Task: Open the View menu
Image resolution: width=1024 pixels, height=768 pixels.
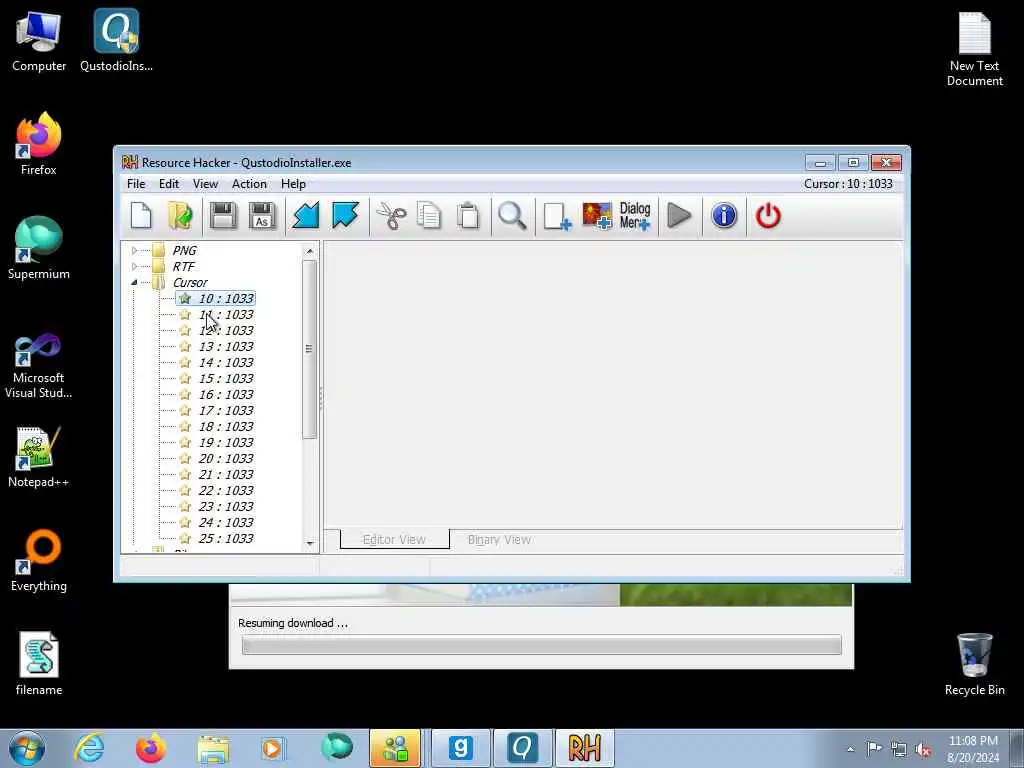Action: click(205, 184)
